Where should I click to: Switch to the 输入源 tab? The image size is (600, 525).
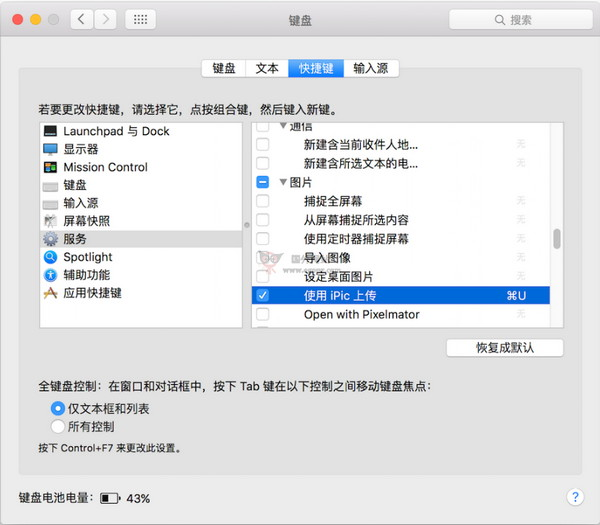pos(372,68)
